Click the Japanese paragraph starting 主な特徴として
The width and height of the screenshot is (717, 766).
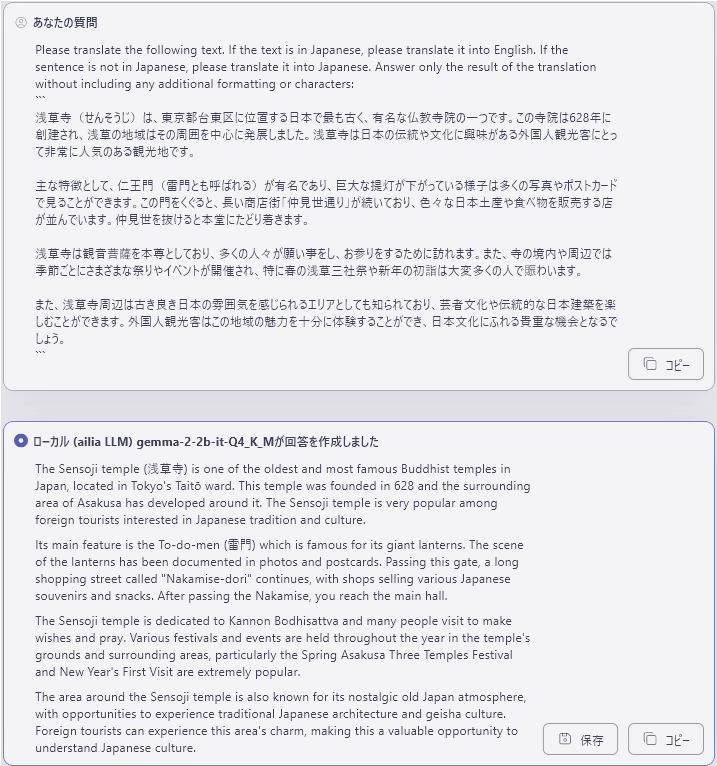pyautogui.click(x=326, y=203)
